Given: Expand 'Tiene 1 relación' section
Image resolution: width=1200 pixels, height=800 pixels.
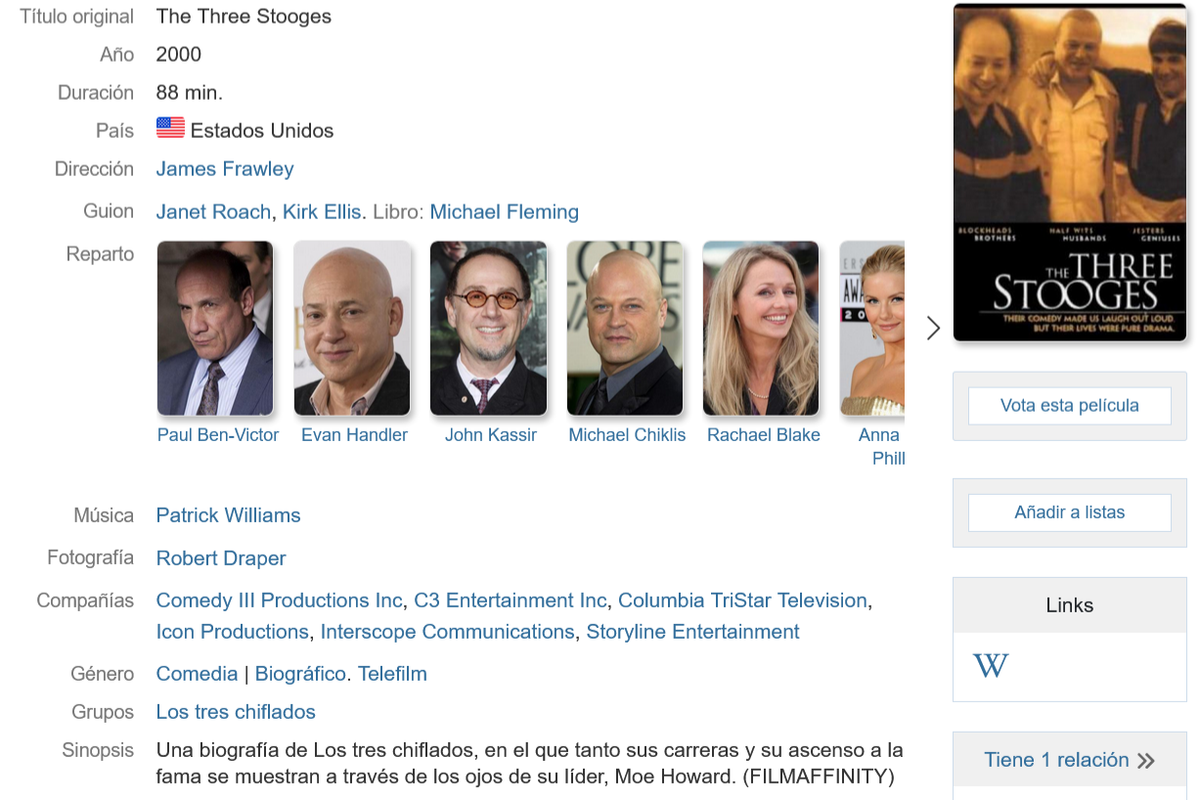Looking at the screenshot, I should pyautogui.click(x=1069, y=760).
